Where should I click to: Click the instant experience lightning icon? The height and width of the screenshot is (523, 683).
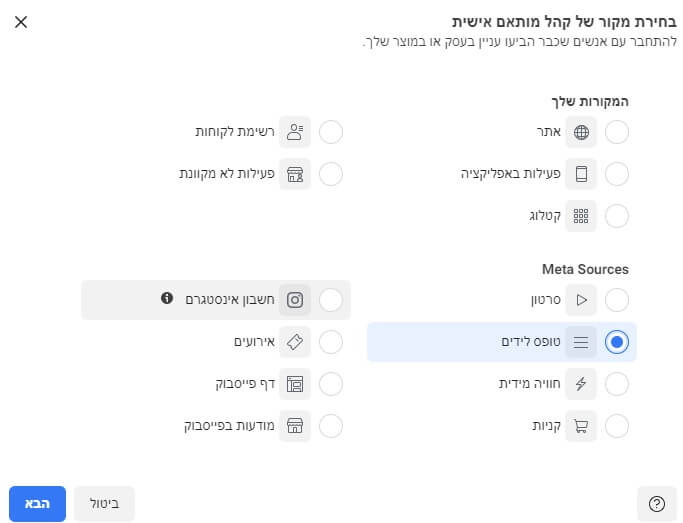(581, 384)
